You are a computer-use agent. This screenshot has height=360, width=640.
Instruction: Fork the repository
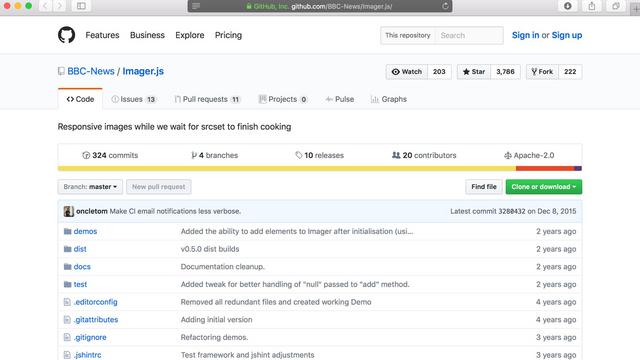(x=542, y=72)
